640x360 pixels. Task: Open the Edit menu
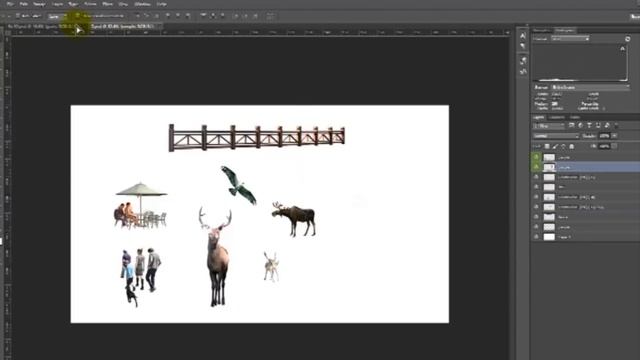pyautogui.click(x=23, y=4)
